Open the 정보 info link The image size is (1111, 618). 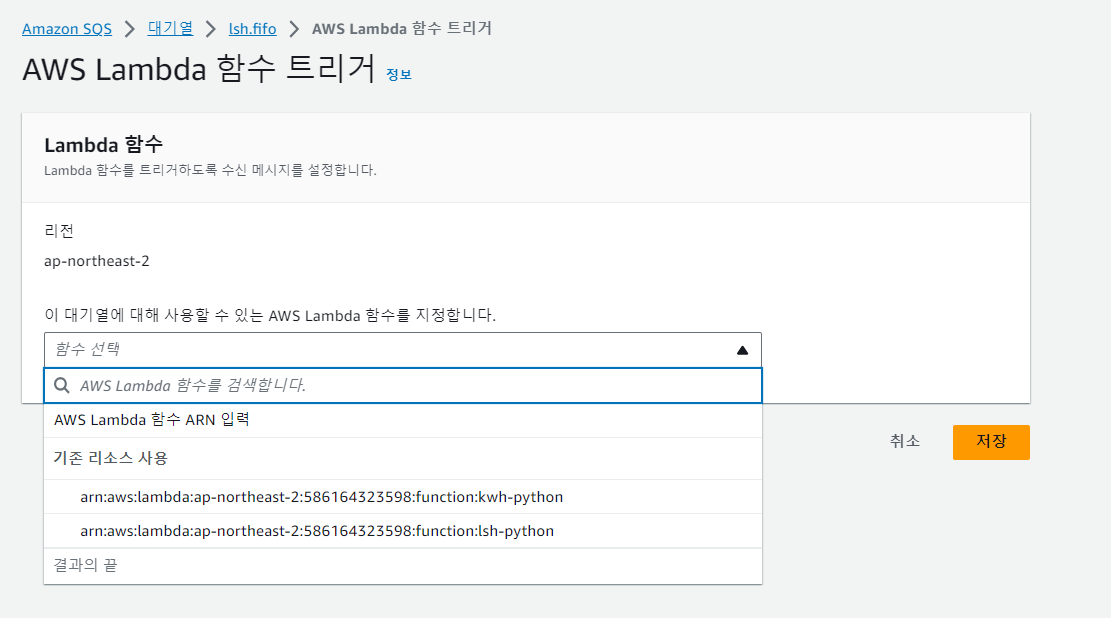point(399,74)
